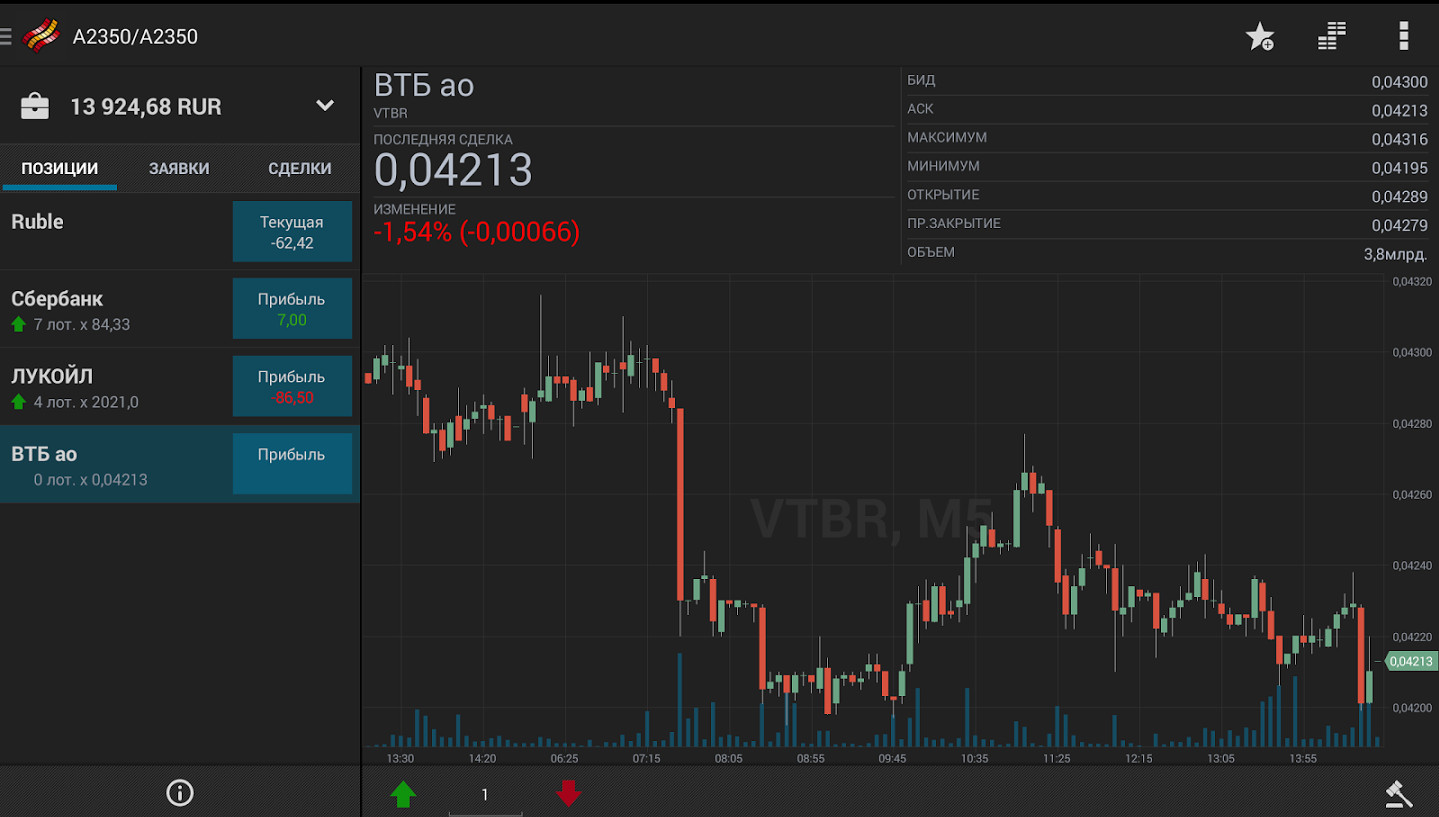Click the 0,04320 price axis label
This screenshot has width=1439, height=817.
pyautogui.click(x=1411, y=281)
